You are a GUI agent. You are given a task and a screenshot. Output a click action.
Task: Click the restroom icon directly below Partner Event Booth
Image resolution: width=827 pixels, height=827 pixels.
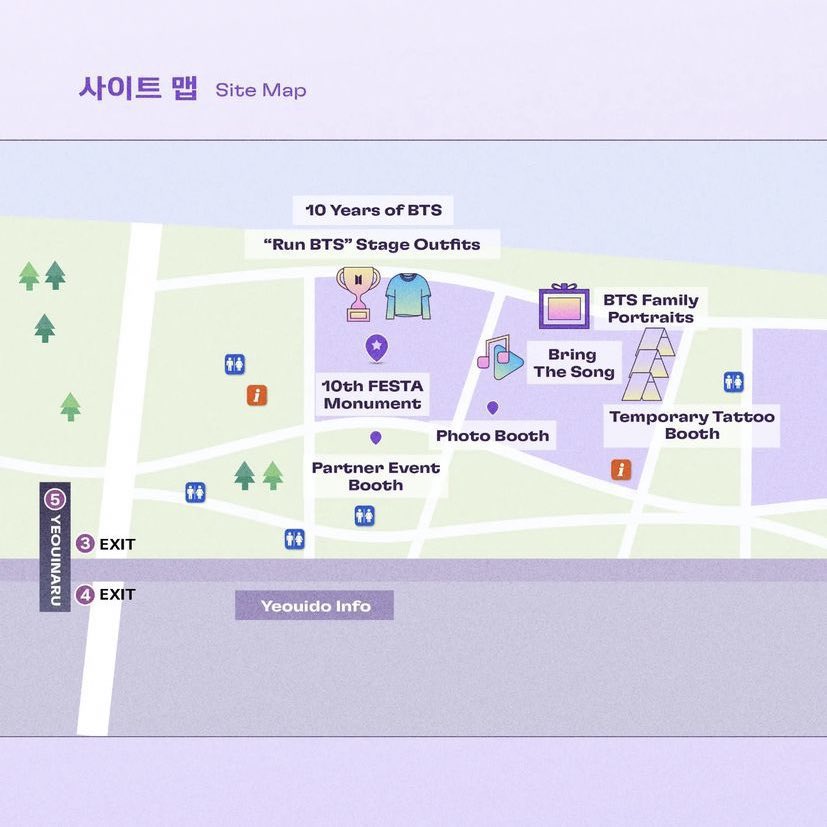[x=364, y=516]
